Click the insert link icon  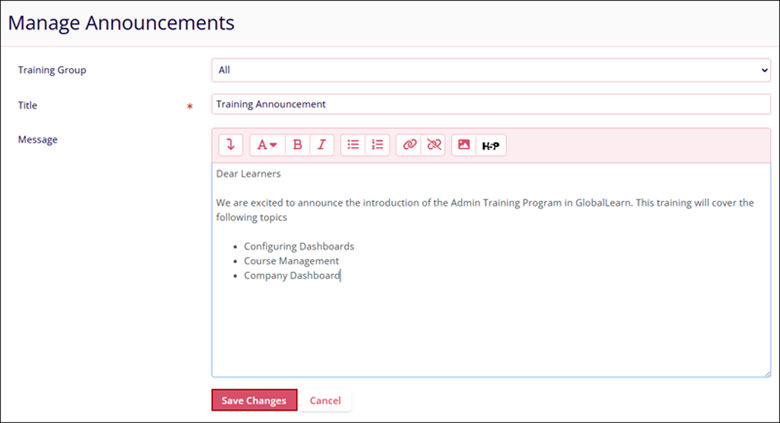point(408,145)
